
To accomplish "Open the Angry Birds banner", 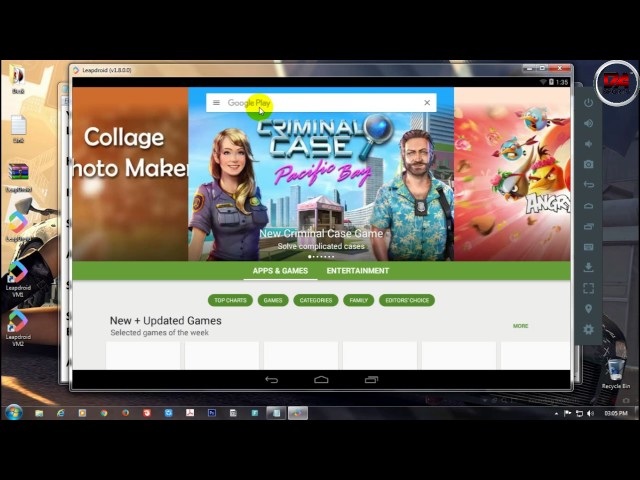I will tap(512, 174).
